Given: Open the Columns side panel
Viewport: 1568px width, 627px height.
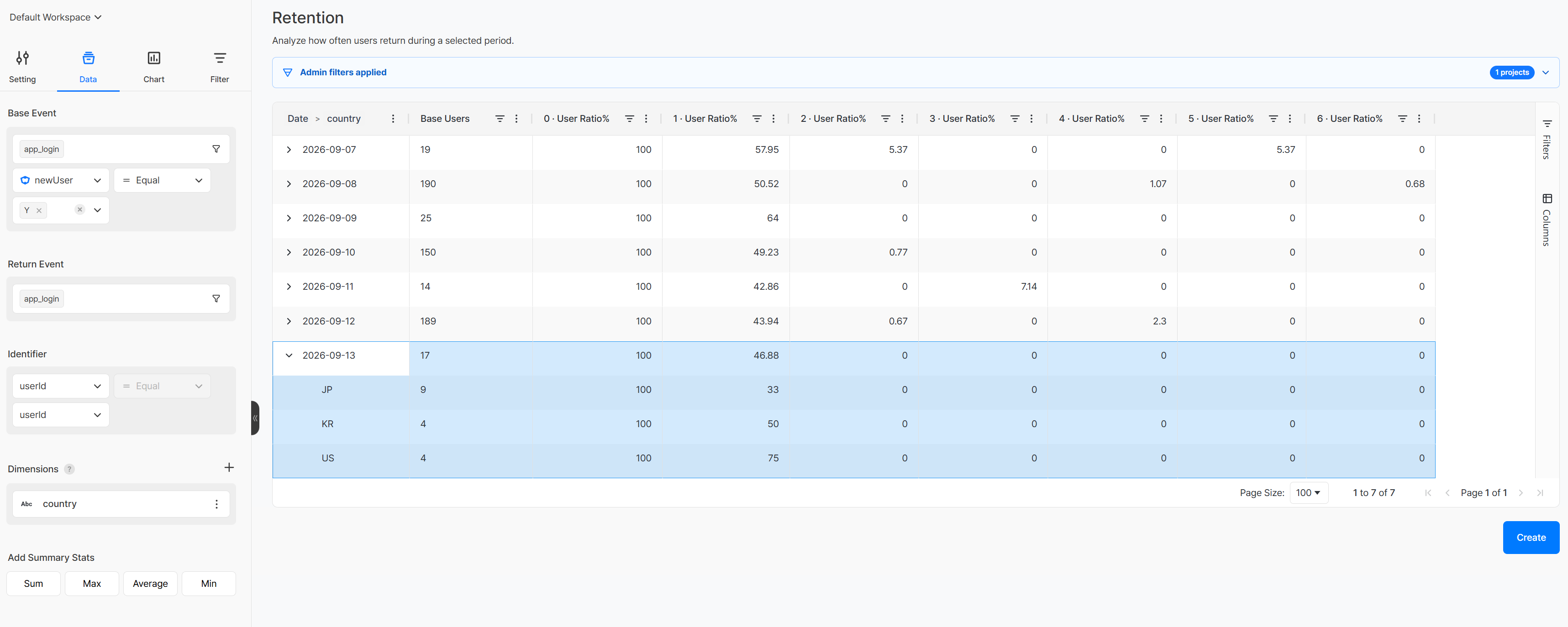Looking at the screenshot, I should click(x=1547, y=219).
